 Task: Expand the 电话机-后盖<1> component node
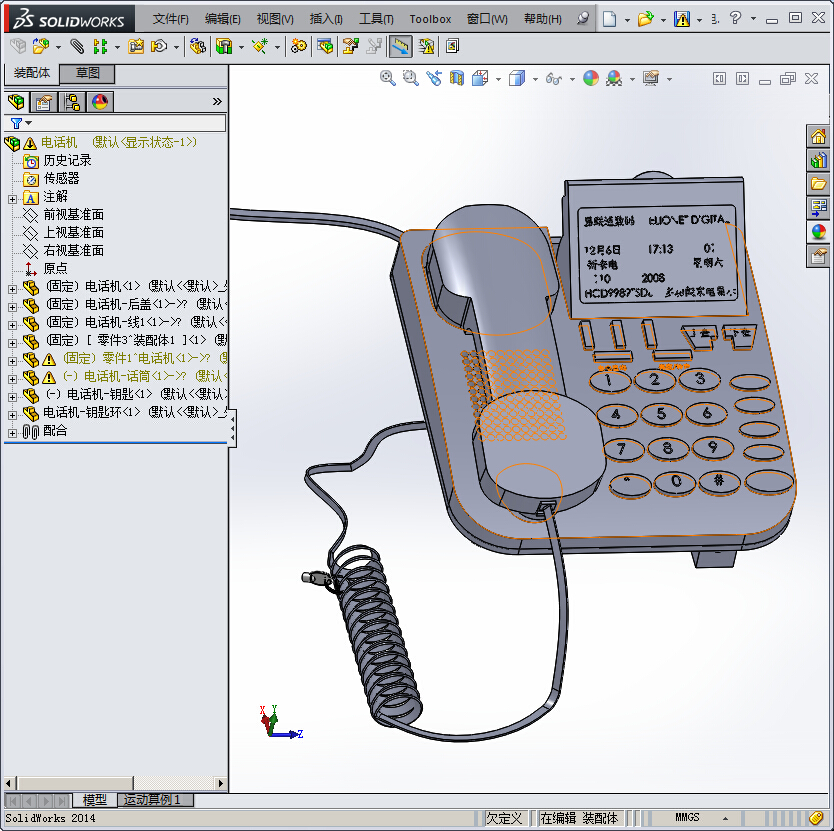(12, 307)
